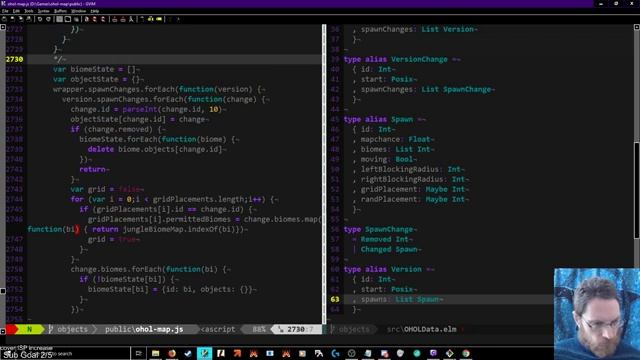The width and height of the screenshot is (640, 360).
Task: Click the Cut toolbar icon
Action: click(x=59, y=19)
